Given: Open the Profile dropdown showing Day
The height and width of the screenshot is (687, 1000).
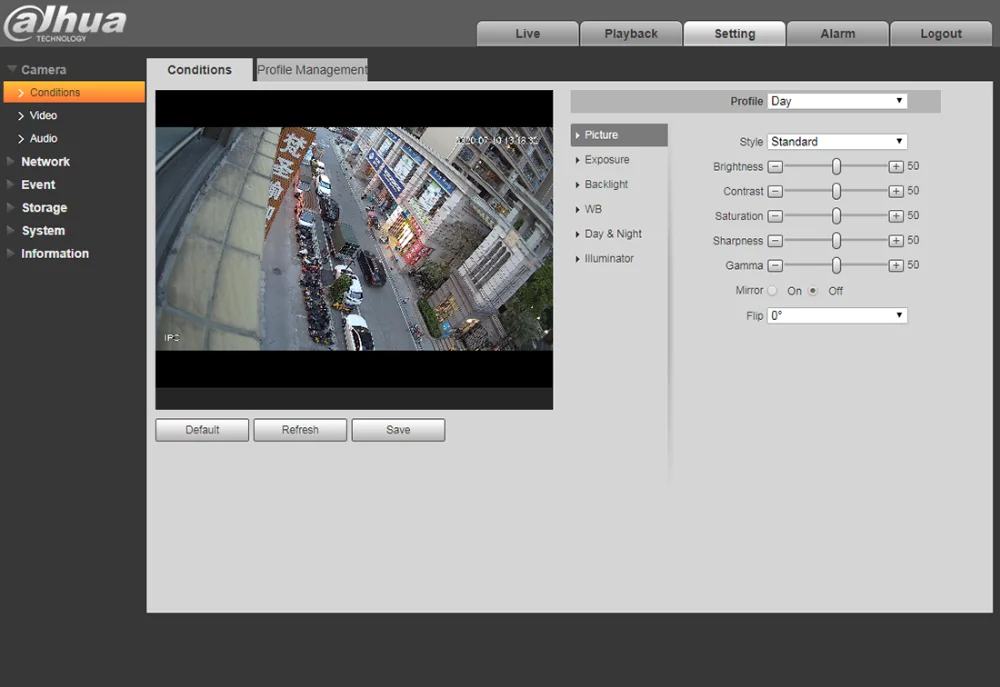Looking at the screenshot, I should (x=837, y=101).
